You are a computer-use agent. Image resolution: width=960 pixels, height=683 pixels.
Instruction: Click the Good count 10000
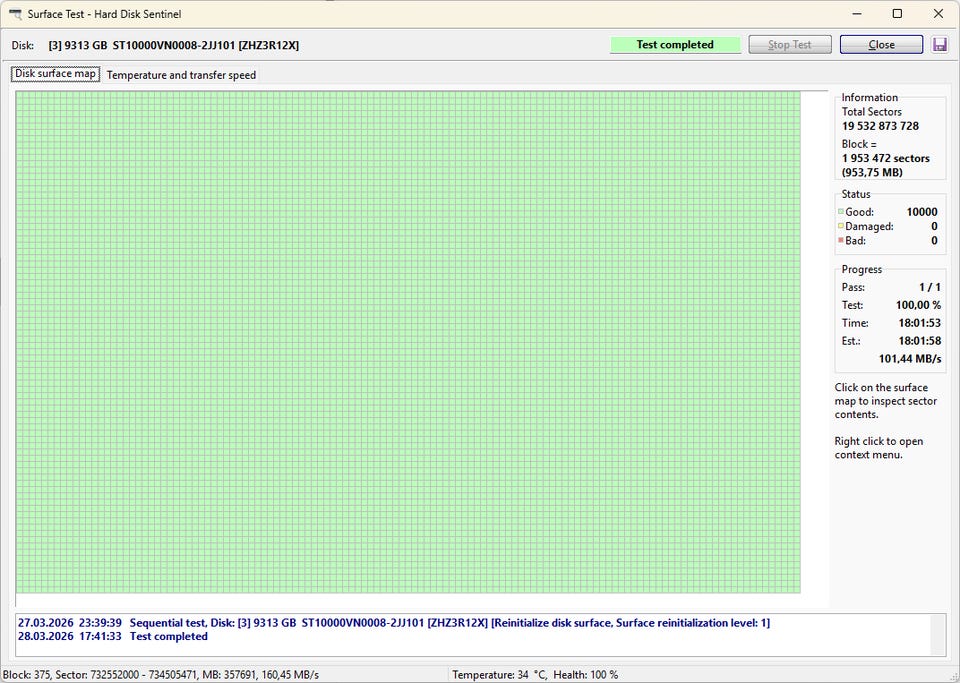(921, 212)
